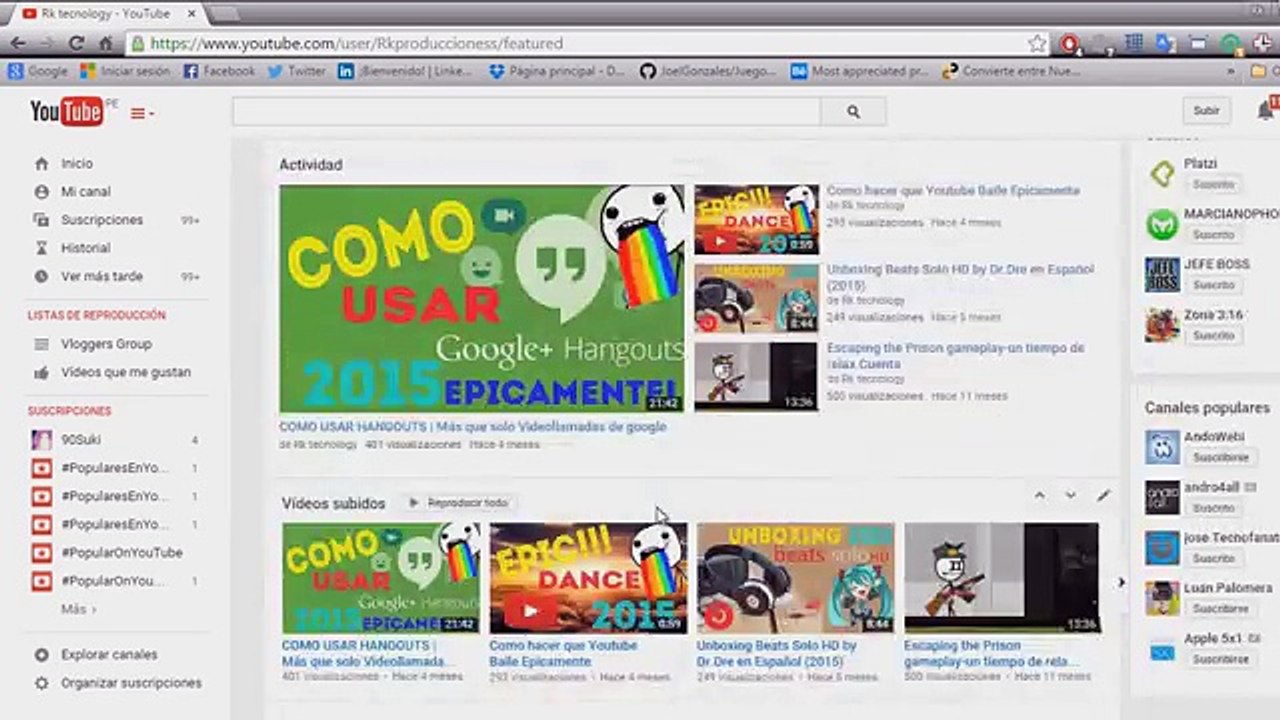Show next videos with the shelf arrow
Screen dimensions: 1280x720
coord(1121,582)
